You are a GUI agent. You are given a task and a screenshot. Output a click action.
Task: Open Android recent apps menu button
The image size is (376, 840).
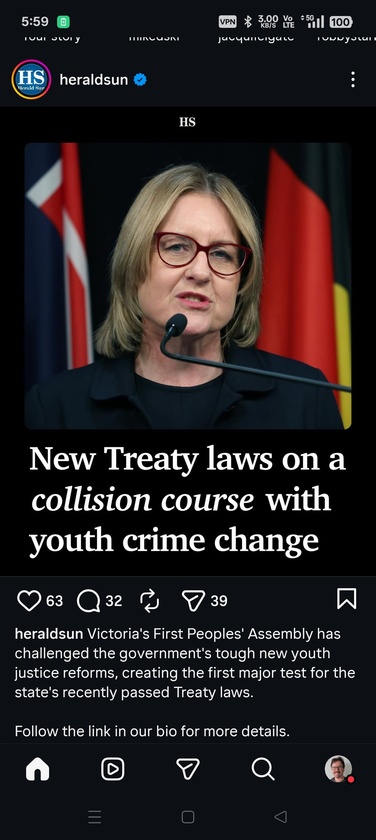tap(95, 816)
